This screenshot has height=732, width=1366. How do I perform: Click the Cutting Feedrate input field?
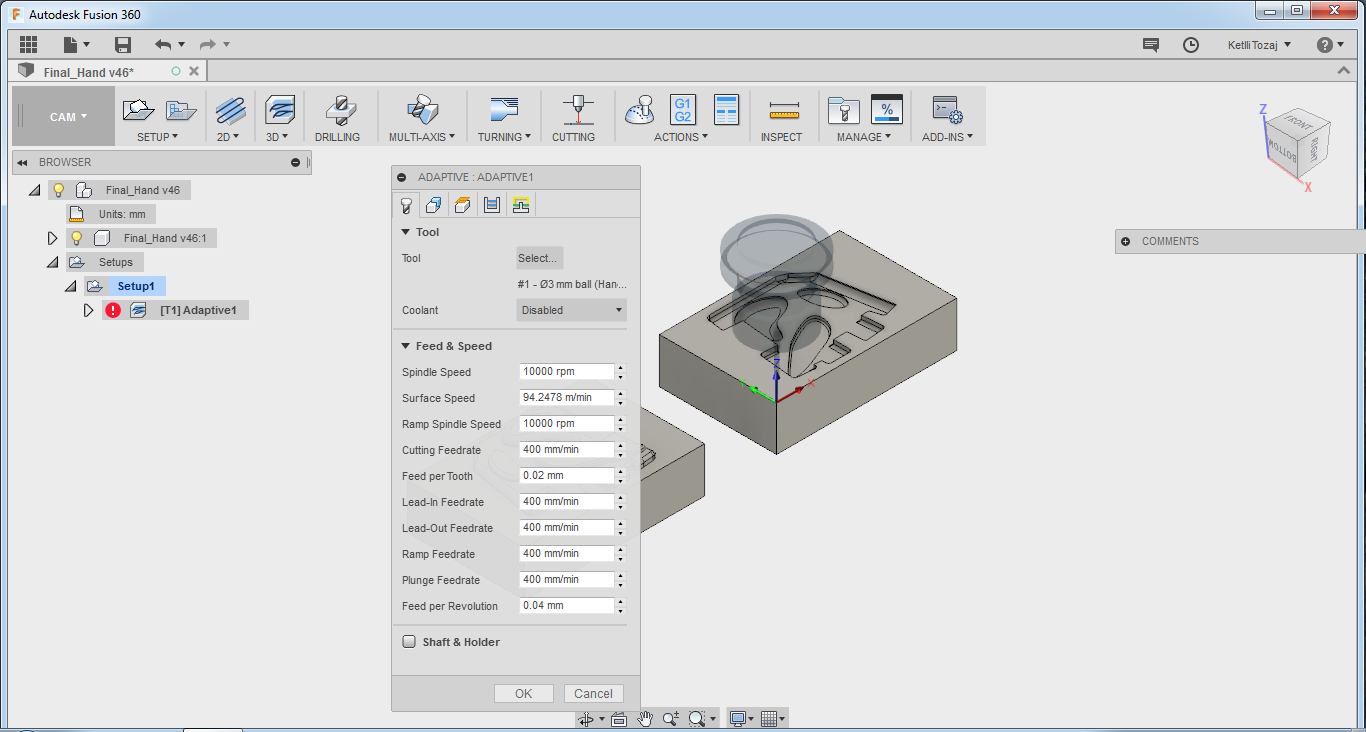tap(566, 449)
